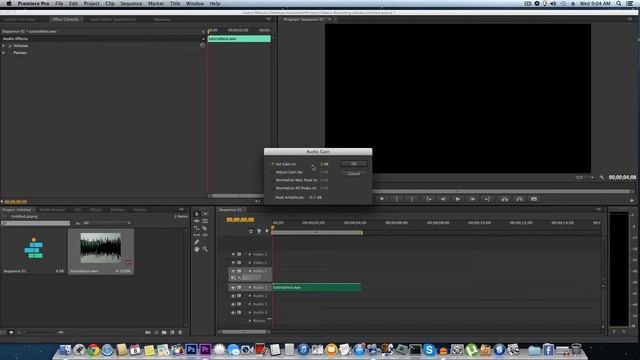Image resolution: width=640 pixels, height=360 pixels.
Task: Select Set Gain to radio option
Action: click(x=272, y=164)
